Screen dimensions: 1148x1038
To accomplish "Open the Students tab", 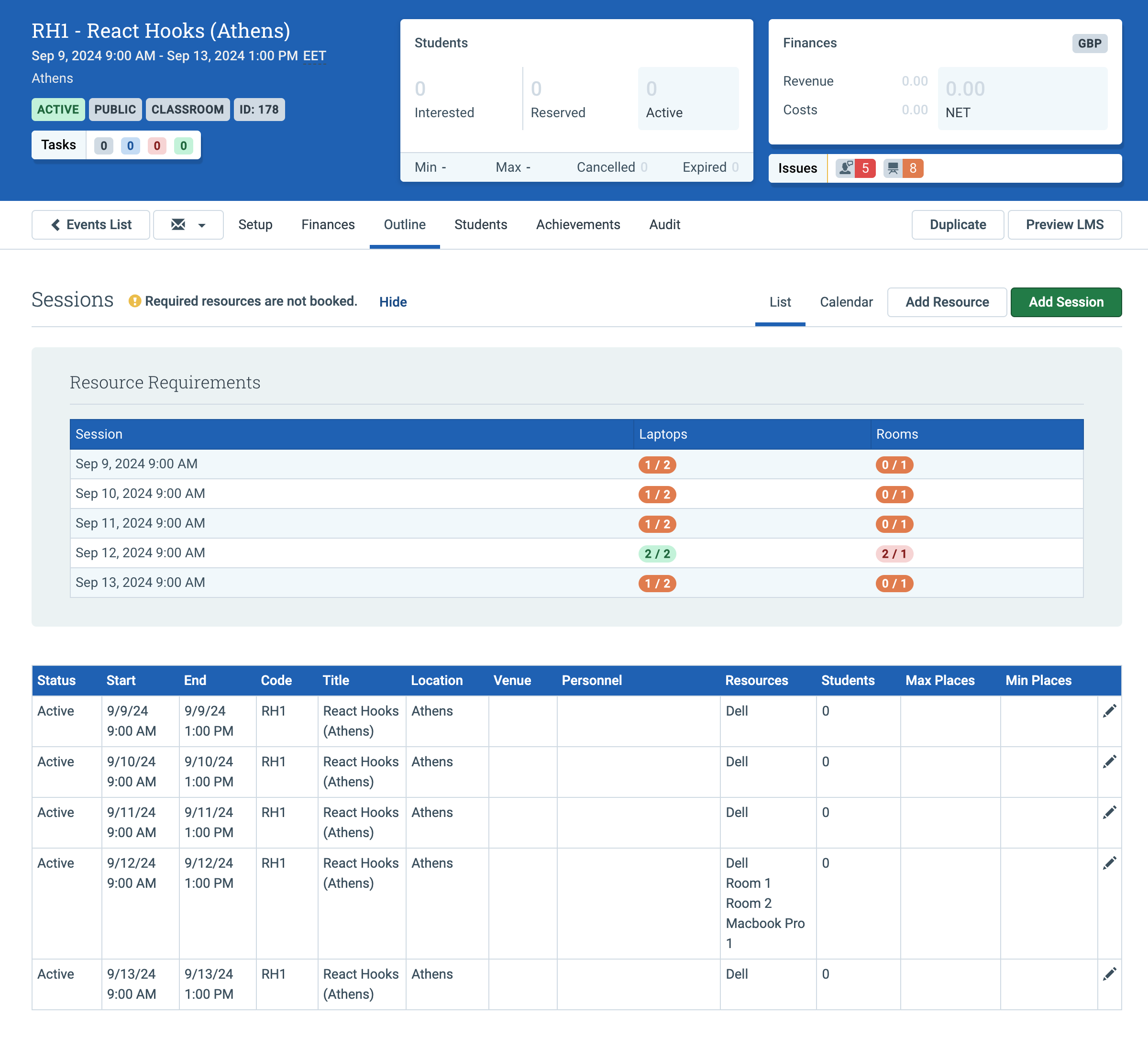I will pos(481,225).
